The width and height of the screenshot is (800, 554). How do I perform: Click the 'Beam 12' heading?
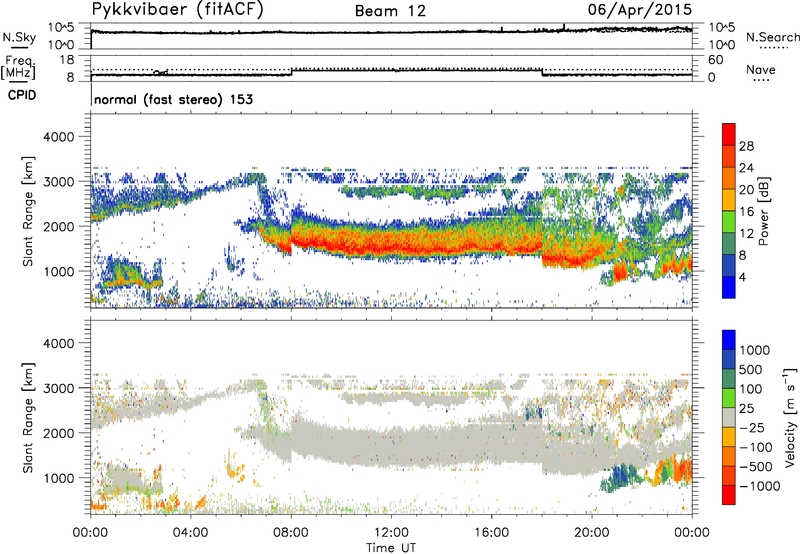pyautogui.click(x=390, y=11)
